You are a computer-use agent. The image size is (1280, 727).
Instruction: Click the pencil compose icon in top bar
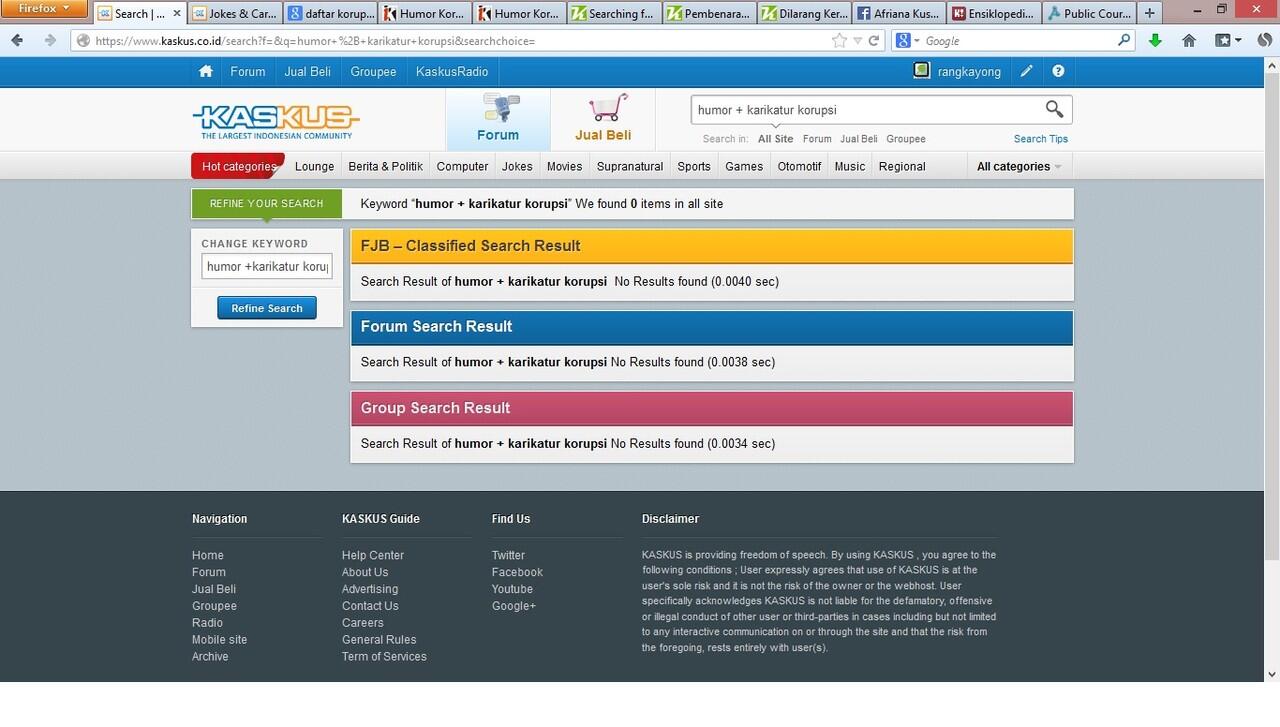click(x=1026, y=71)
